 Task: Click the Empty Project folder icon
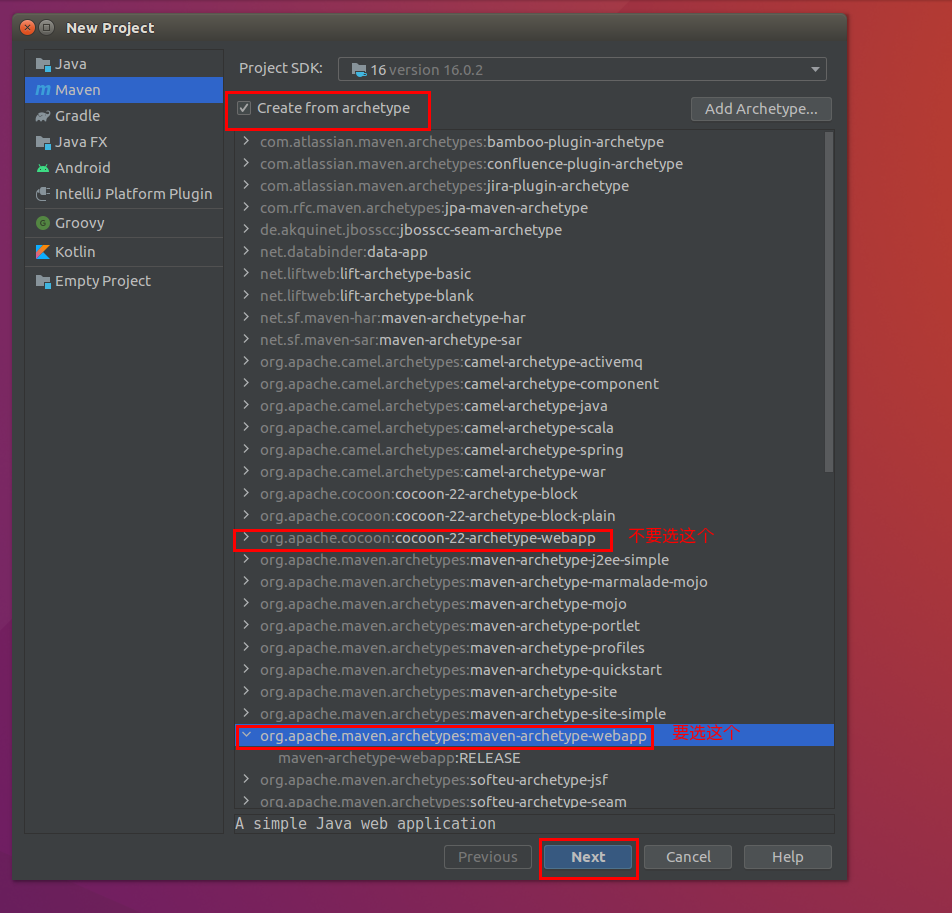[x=42, y=281]
